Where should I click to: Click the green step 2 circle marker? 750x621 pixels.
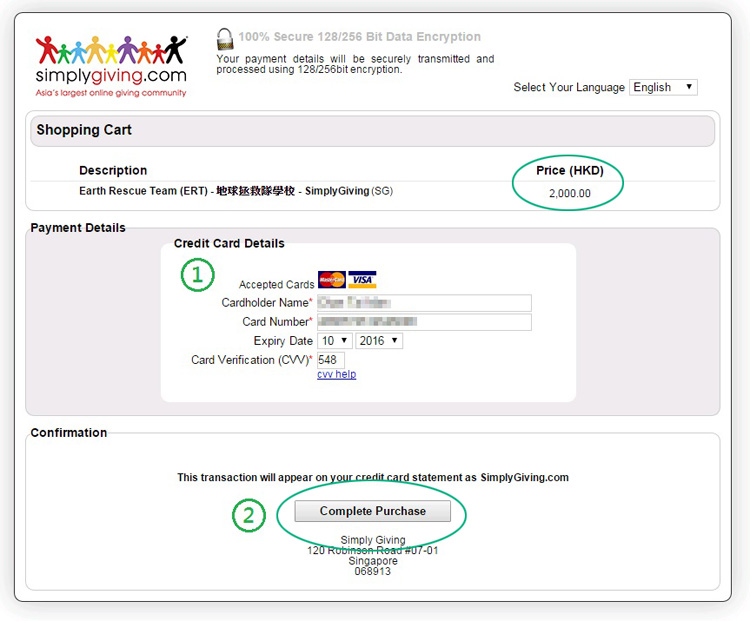[249, 514]
